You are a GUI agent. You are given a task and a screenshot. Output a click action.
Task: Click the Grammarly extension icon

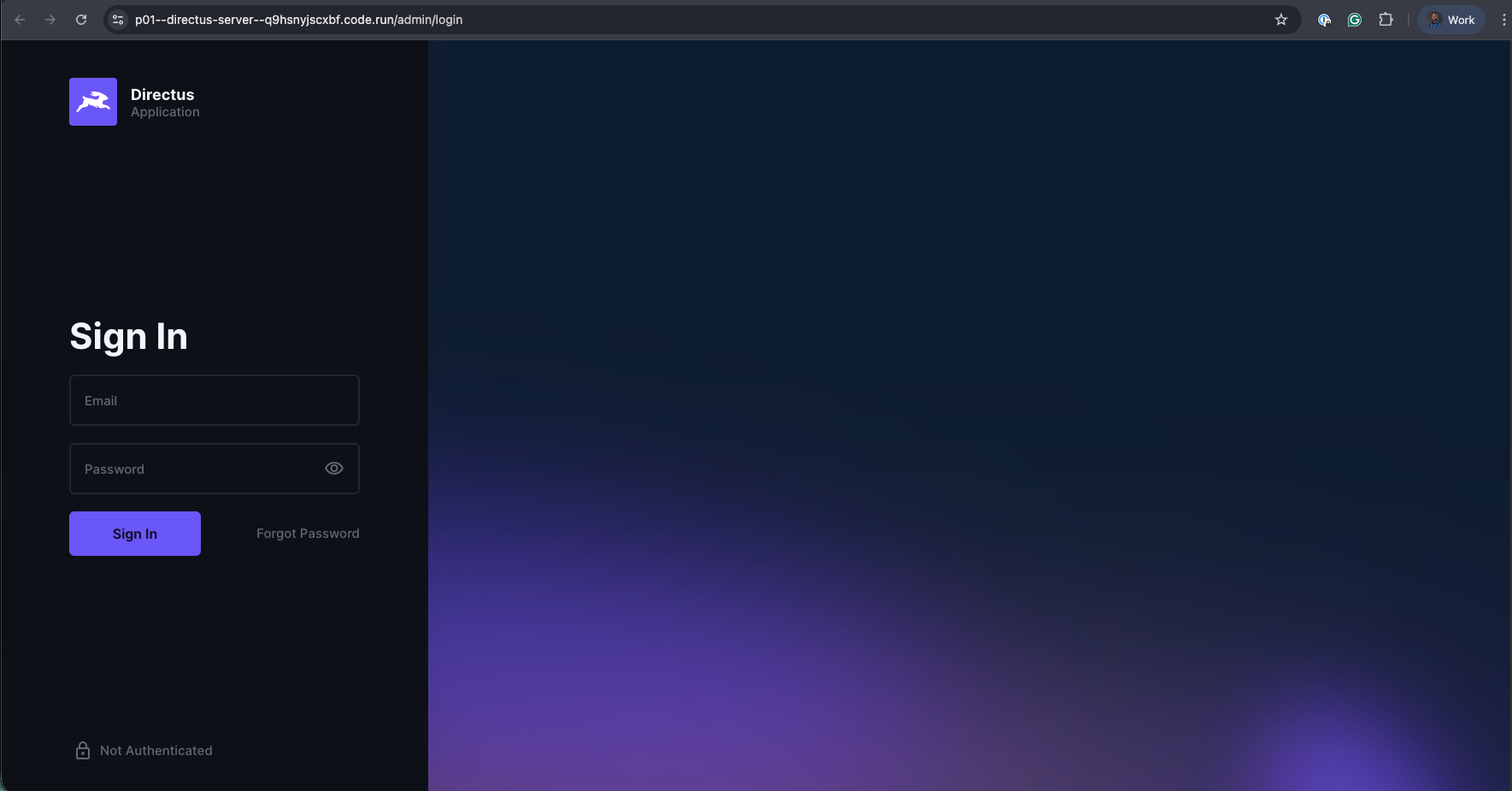pos(1355,19)
